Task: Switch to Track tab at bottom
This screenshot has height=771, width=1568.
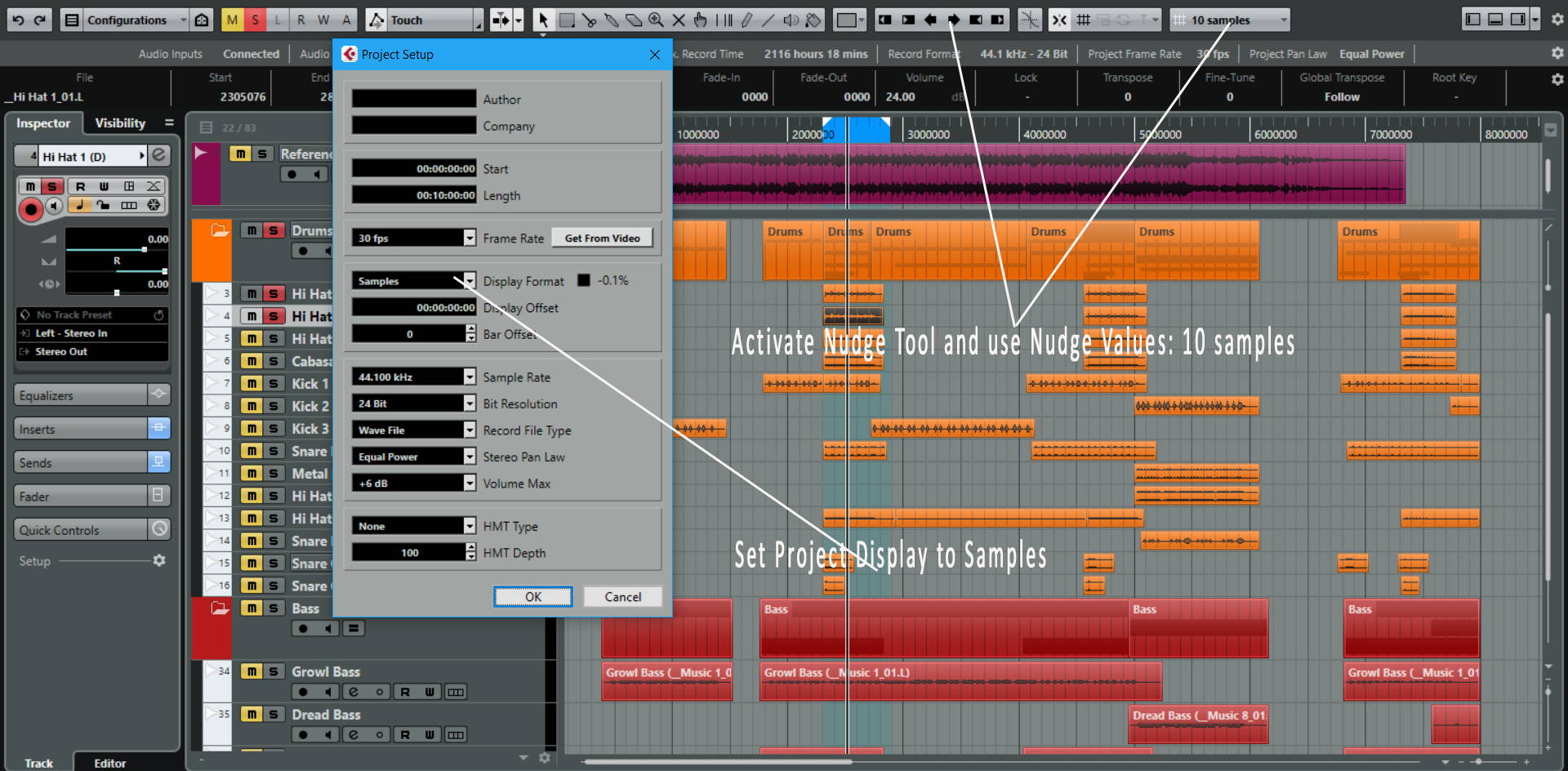Action: 38,763
